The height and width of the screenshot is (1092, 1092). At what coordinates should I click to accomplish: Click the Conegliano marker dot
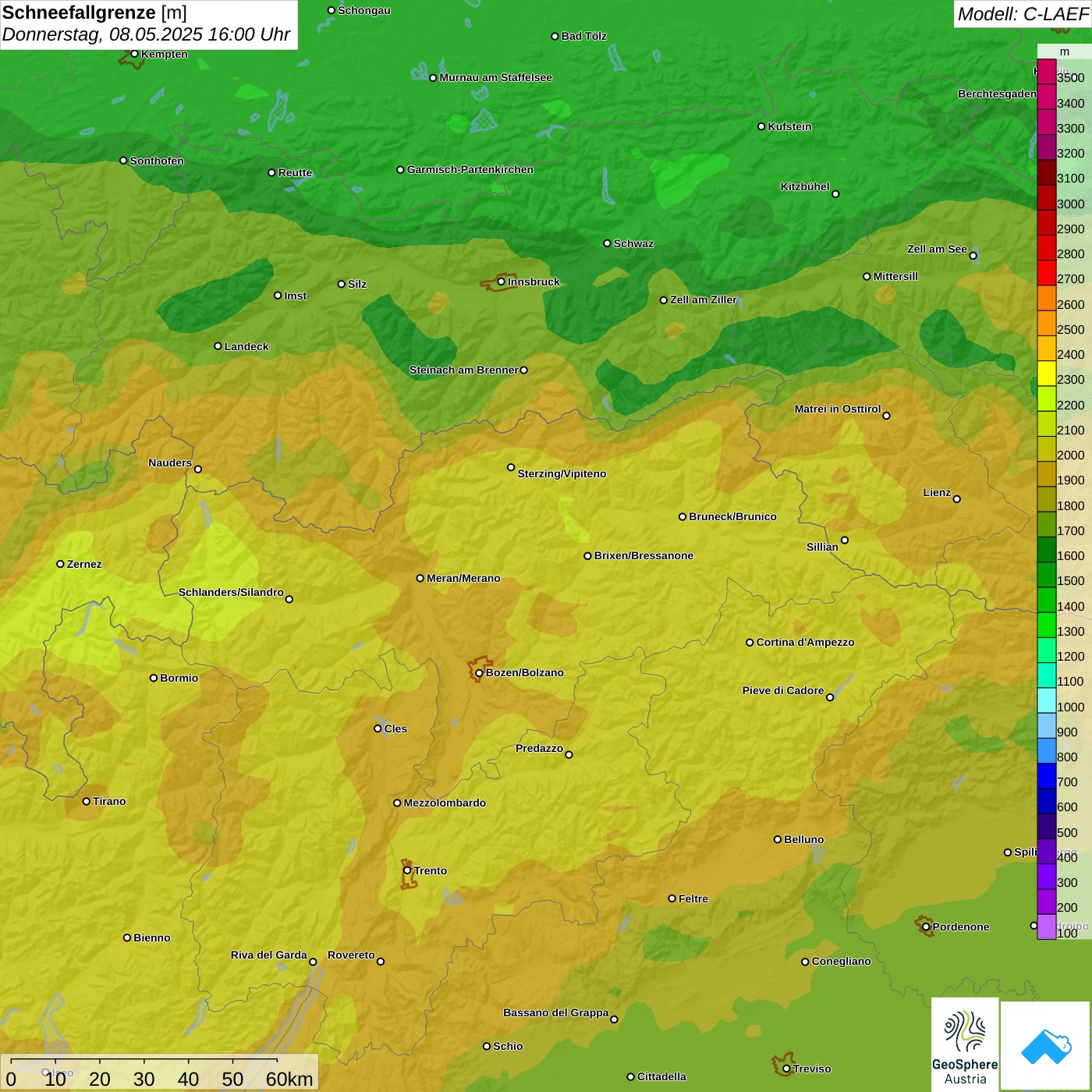pyautogui.click(x=805, y=962)
